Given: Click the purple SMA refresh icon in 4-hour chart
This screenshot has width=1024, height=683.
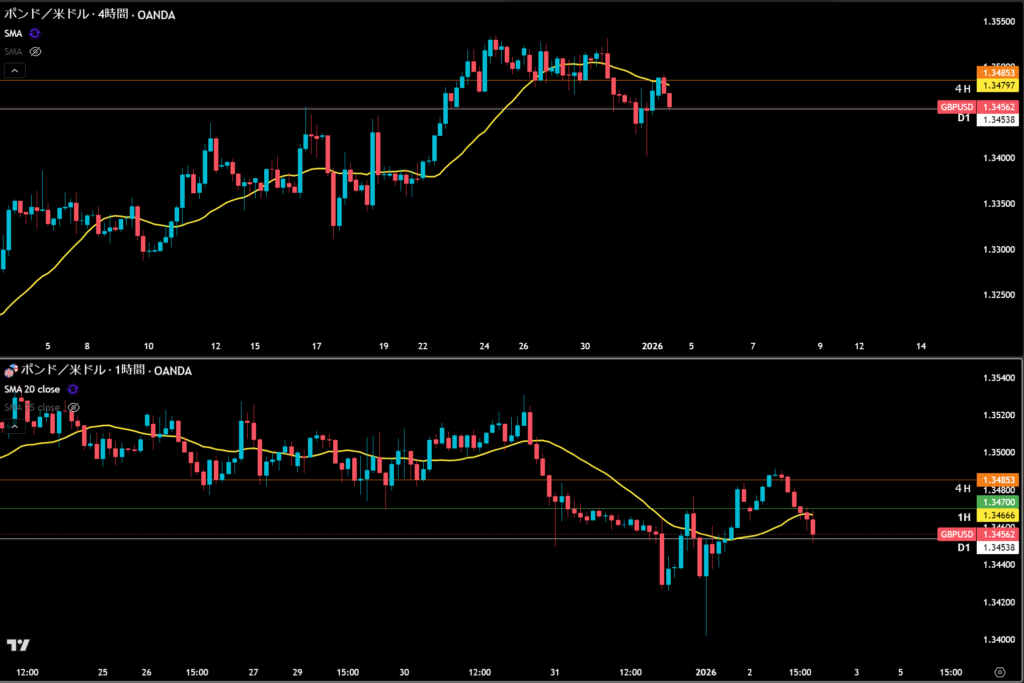Looking at the screenshot, I should point(36,33).
